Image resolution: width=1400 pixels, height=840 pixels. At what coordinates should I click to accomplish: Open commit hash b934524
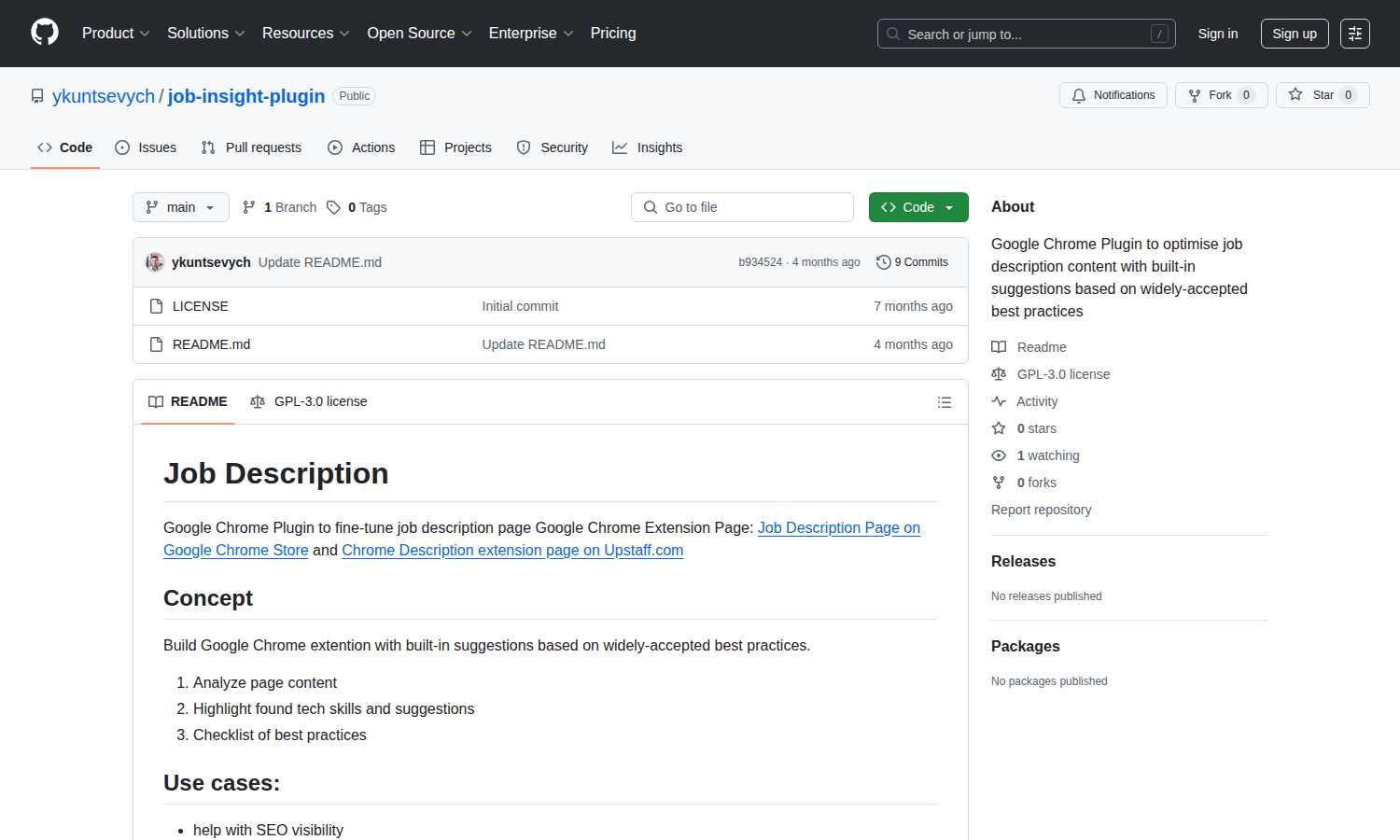(x=761, y=262)
